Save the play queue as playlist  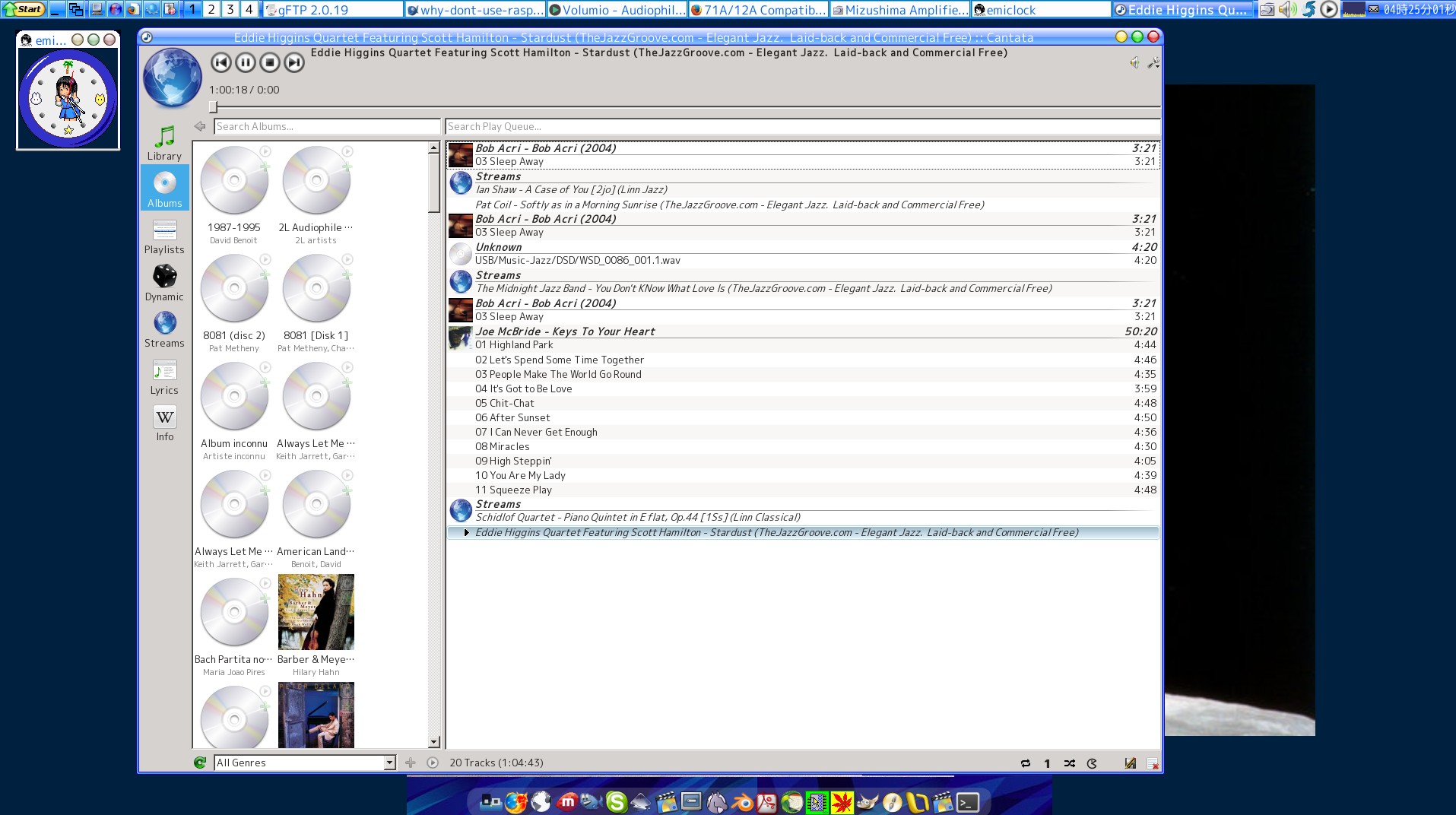point(1131,763)
